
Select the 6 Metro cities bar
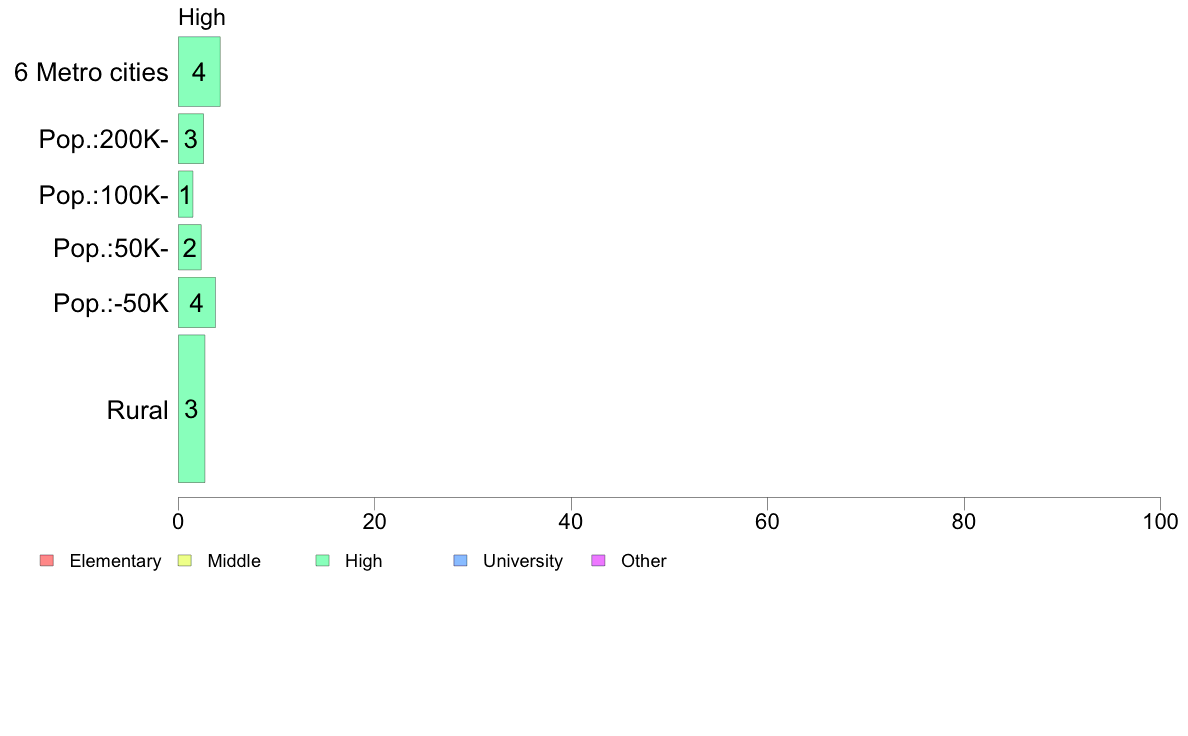[x=199, y=71]
